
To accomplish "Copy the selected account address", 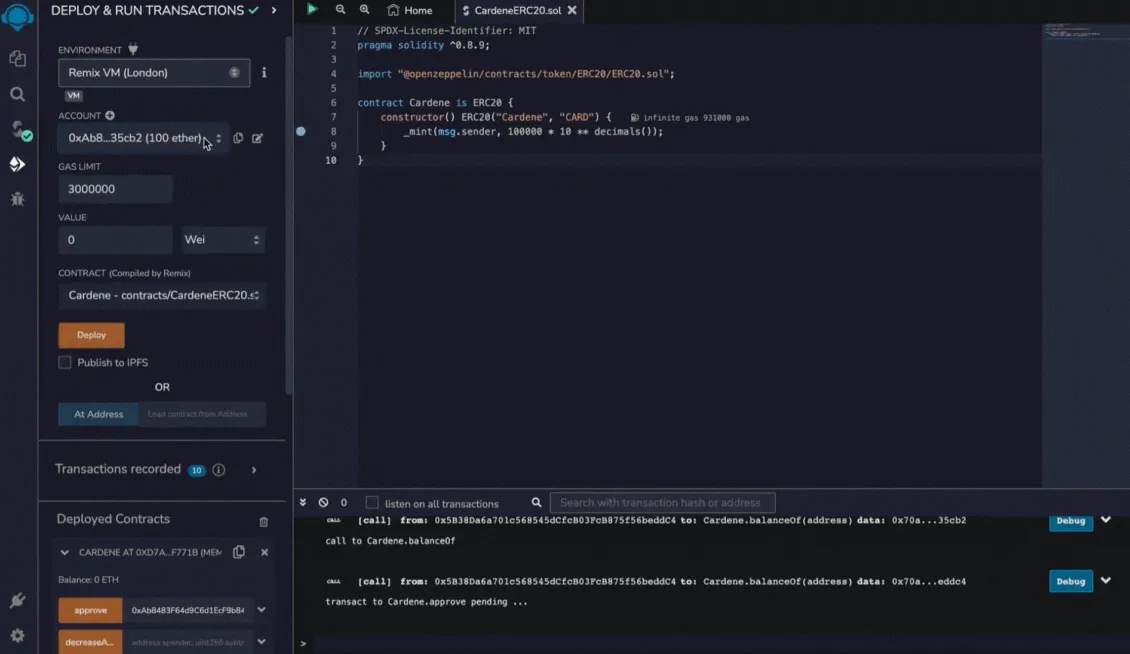I will [x=238, y=138].
